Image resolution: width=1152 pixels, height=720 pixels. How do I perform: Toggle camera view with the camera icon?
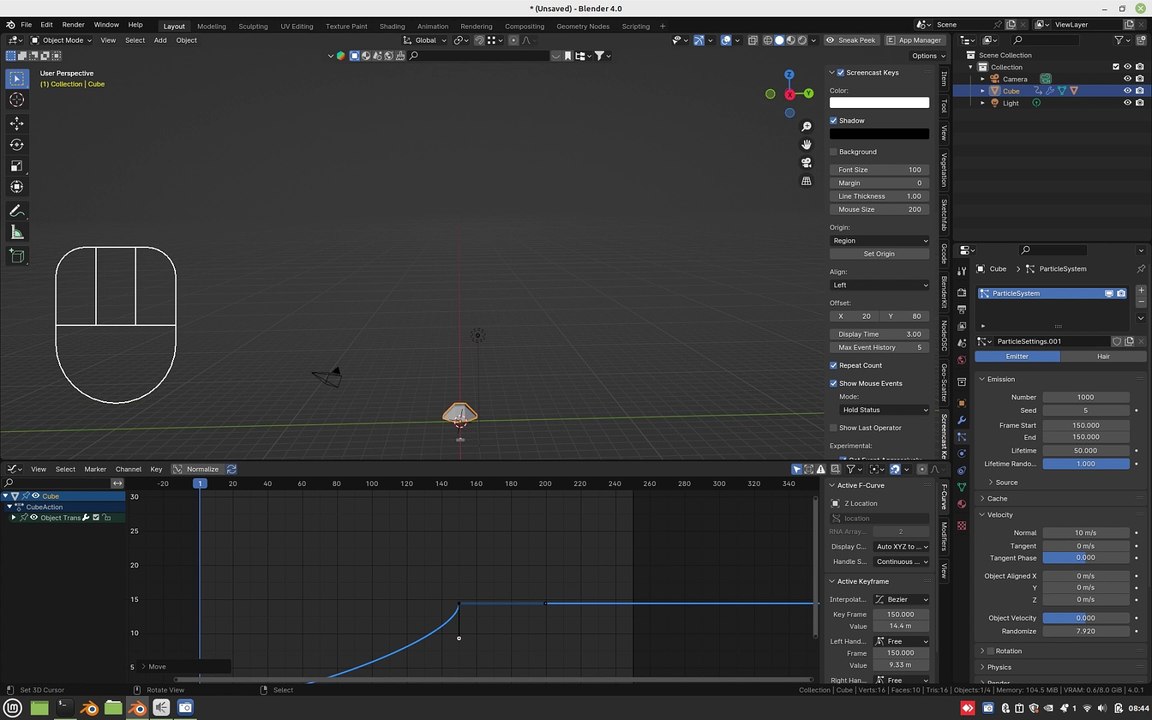pos(806,162)
